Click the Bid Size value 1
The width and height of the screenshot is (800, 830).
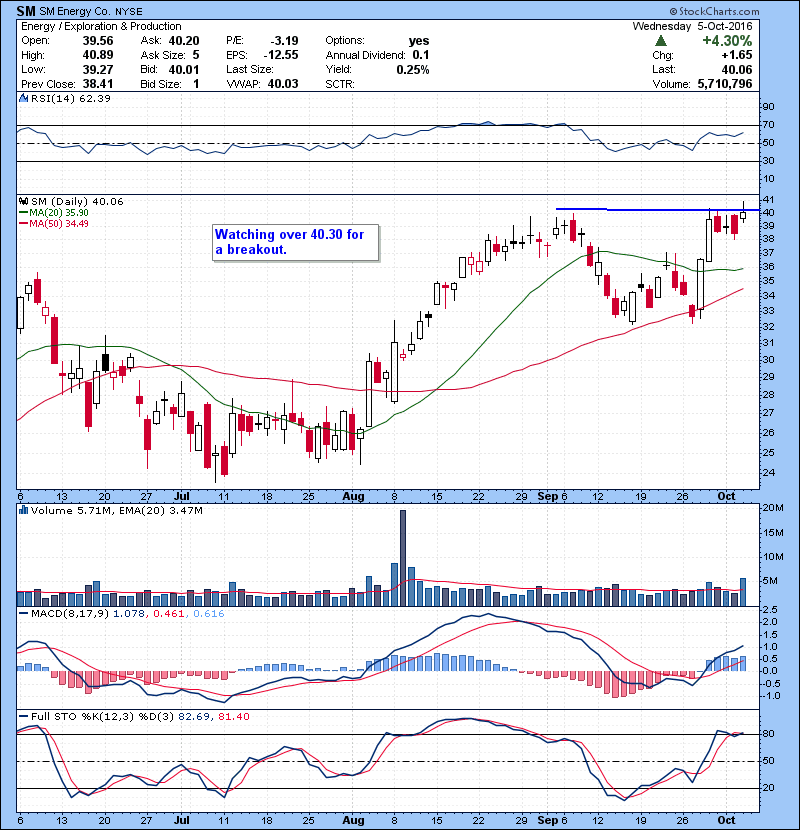click(196, 84)
